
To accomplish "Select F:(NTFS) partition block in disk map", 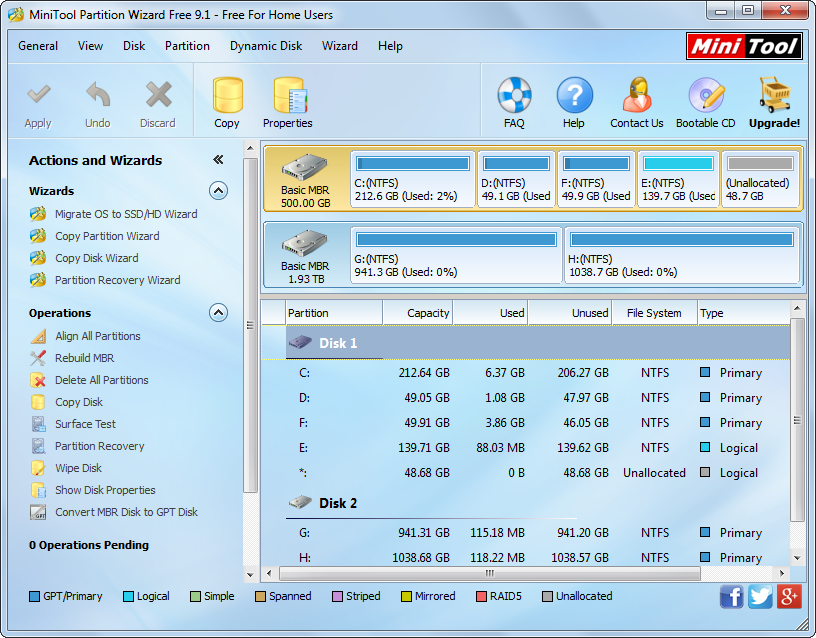I will 596,179.
